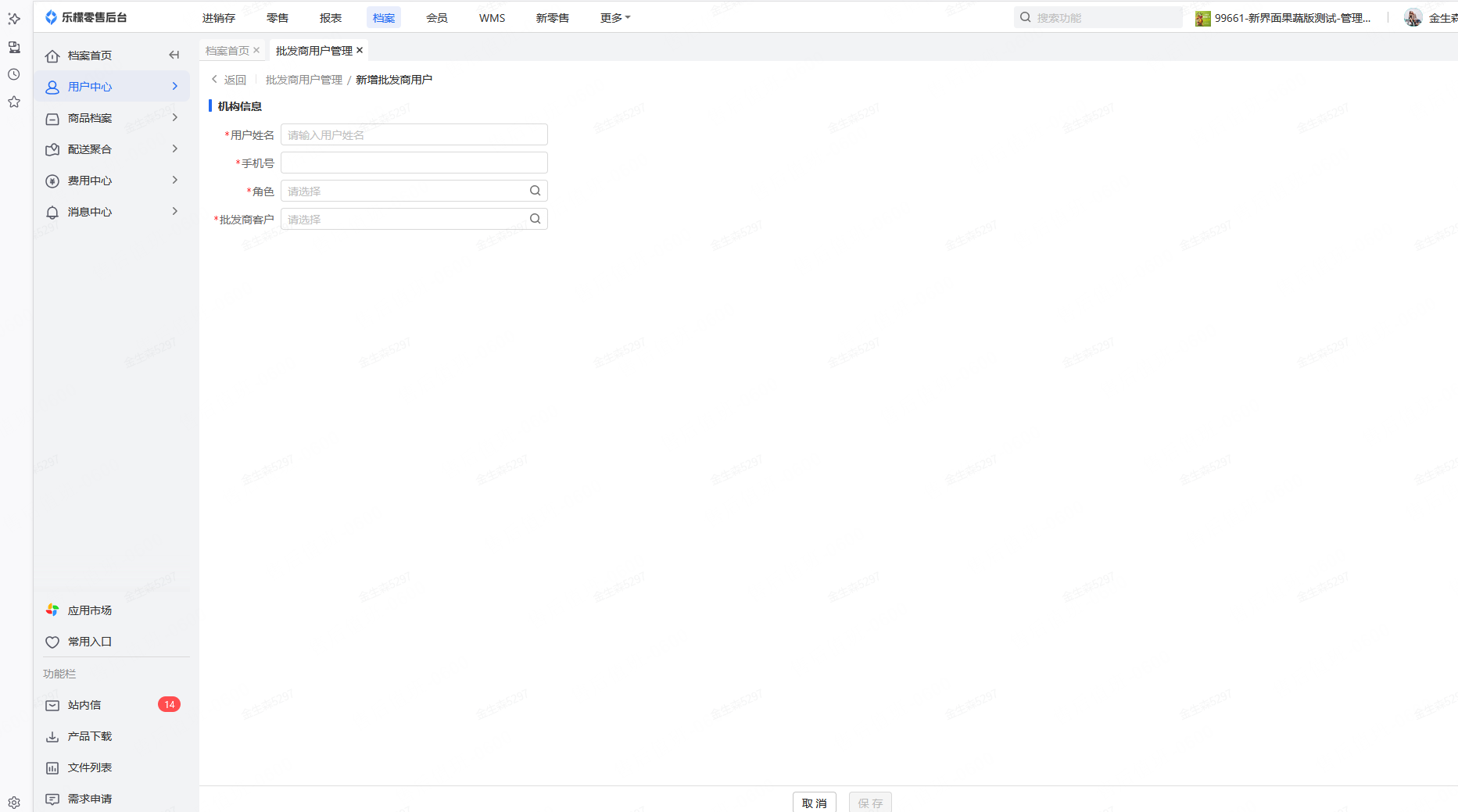
Task: Open the WMS menu
Action: (x=493, y=17)
